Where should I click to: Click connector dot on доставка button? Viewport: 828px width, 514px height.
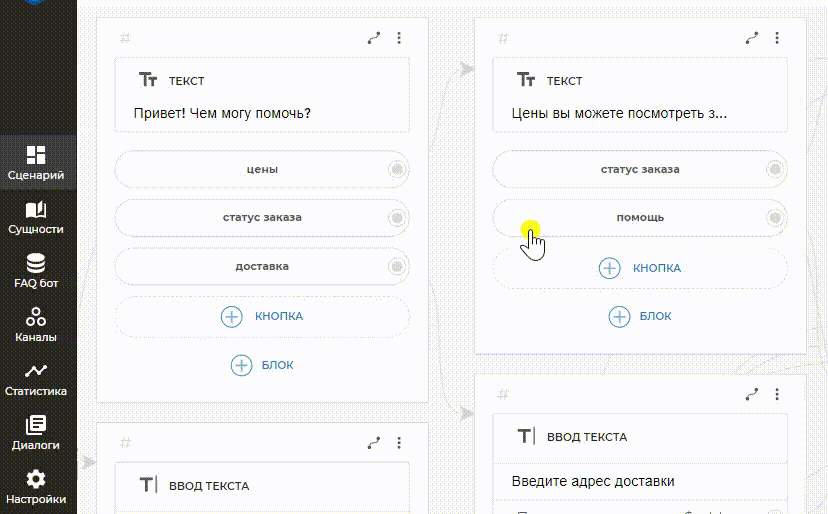397,266
